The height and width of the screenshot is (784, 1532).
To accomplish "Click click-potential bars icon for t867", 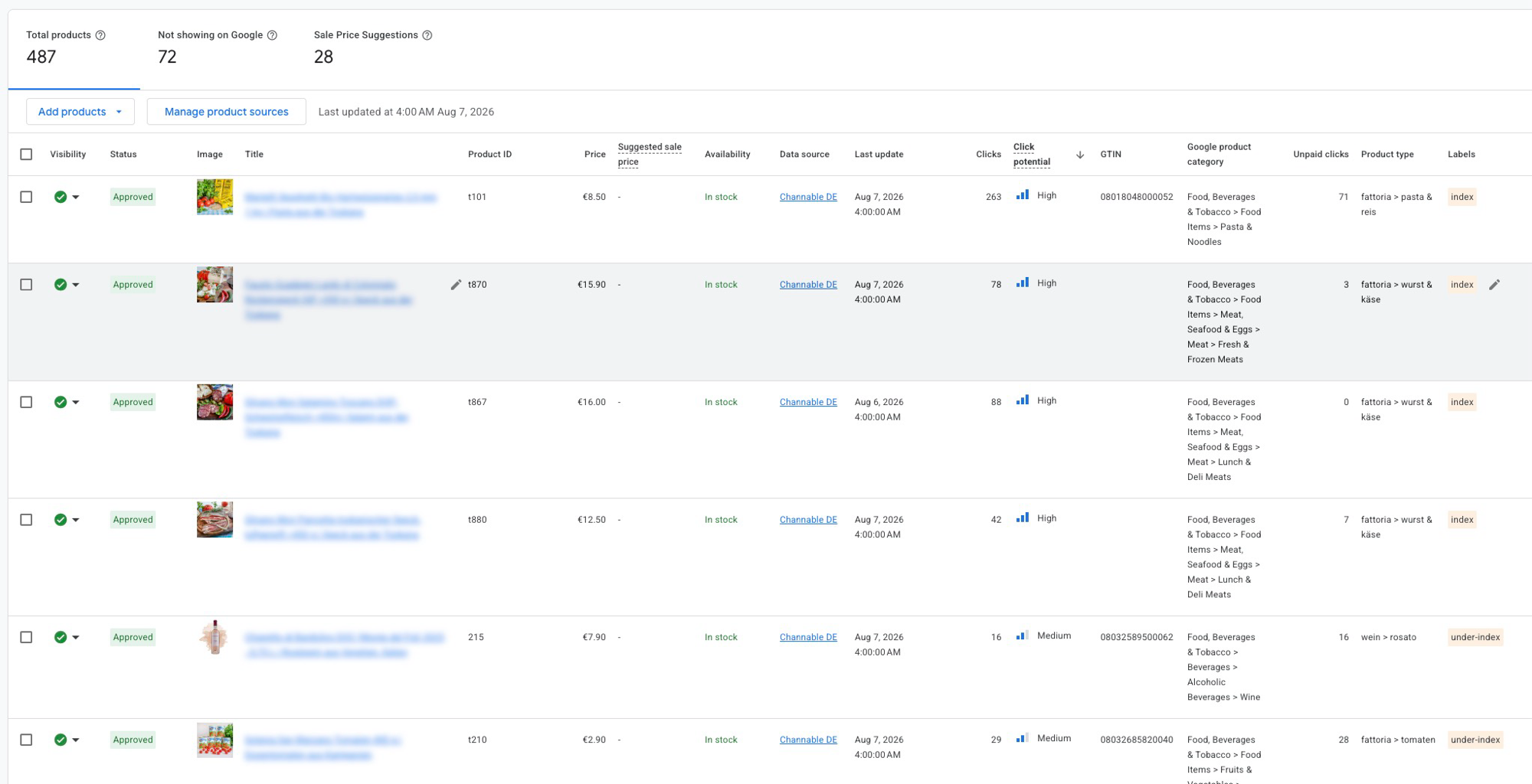I will pos(1023,401).
